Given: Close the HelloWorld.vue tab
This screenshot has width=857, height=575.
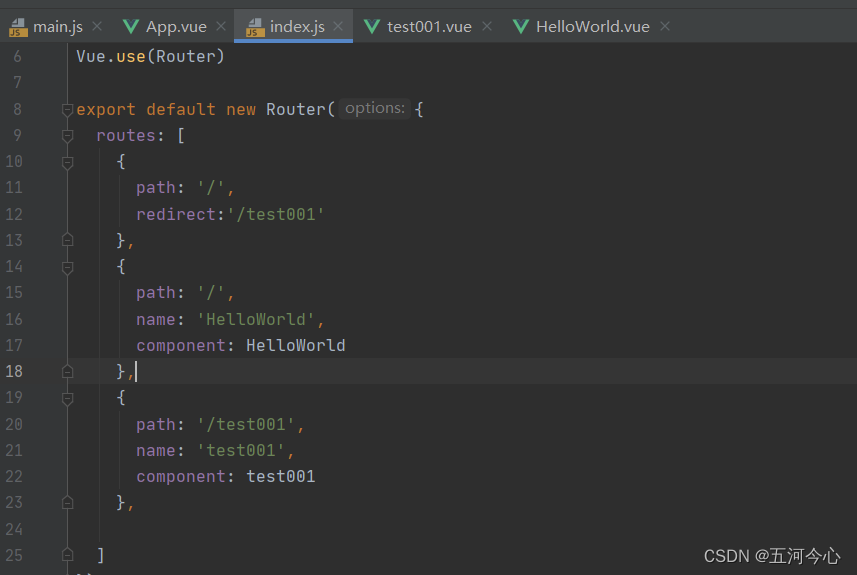Looking at the screenshot, I should [665, 26].
